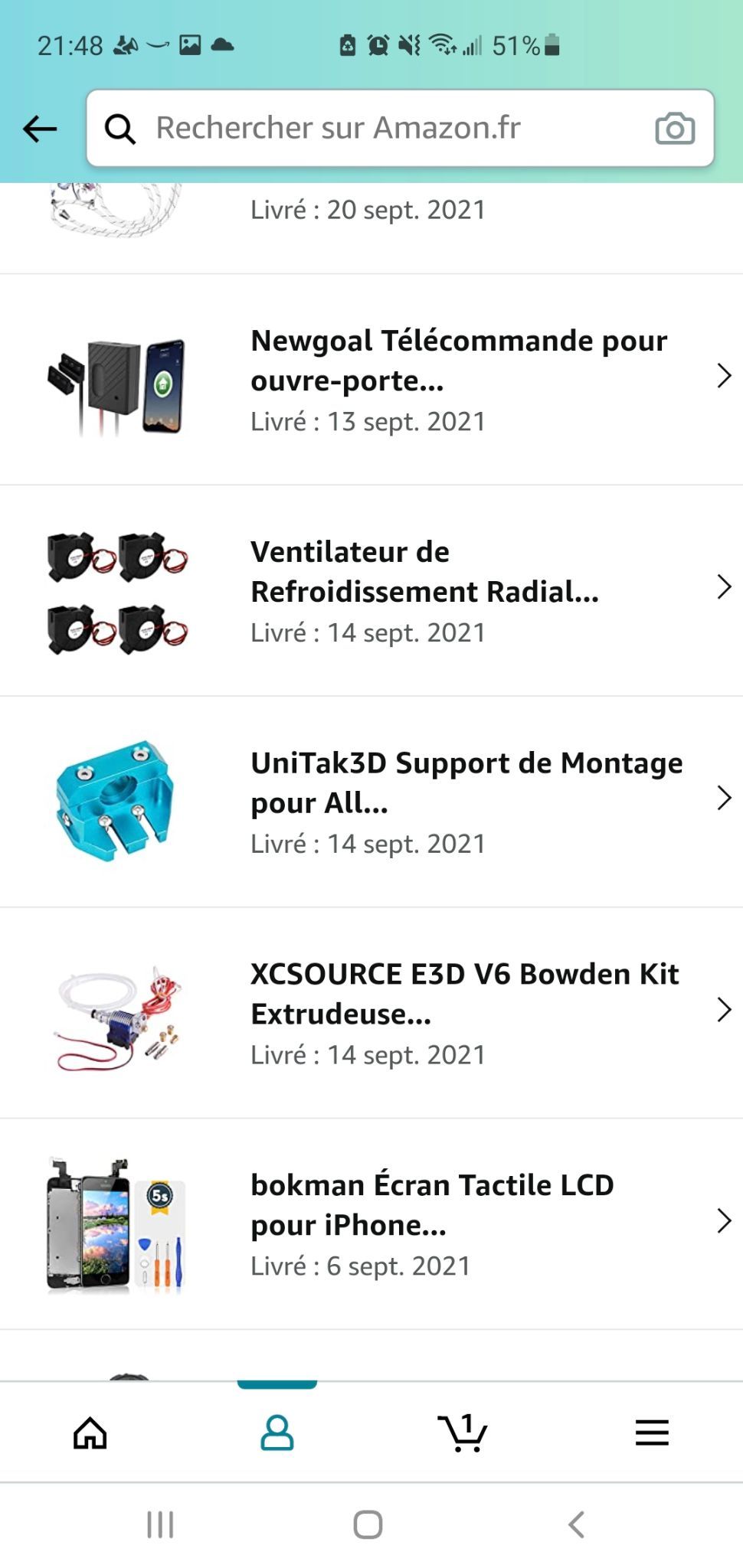Open the XCSOURCE E3D V6 Bowden Kit order
The image size is (743, 1568).
click(x=371, y=1013)
